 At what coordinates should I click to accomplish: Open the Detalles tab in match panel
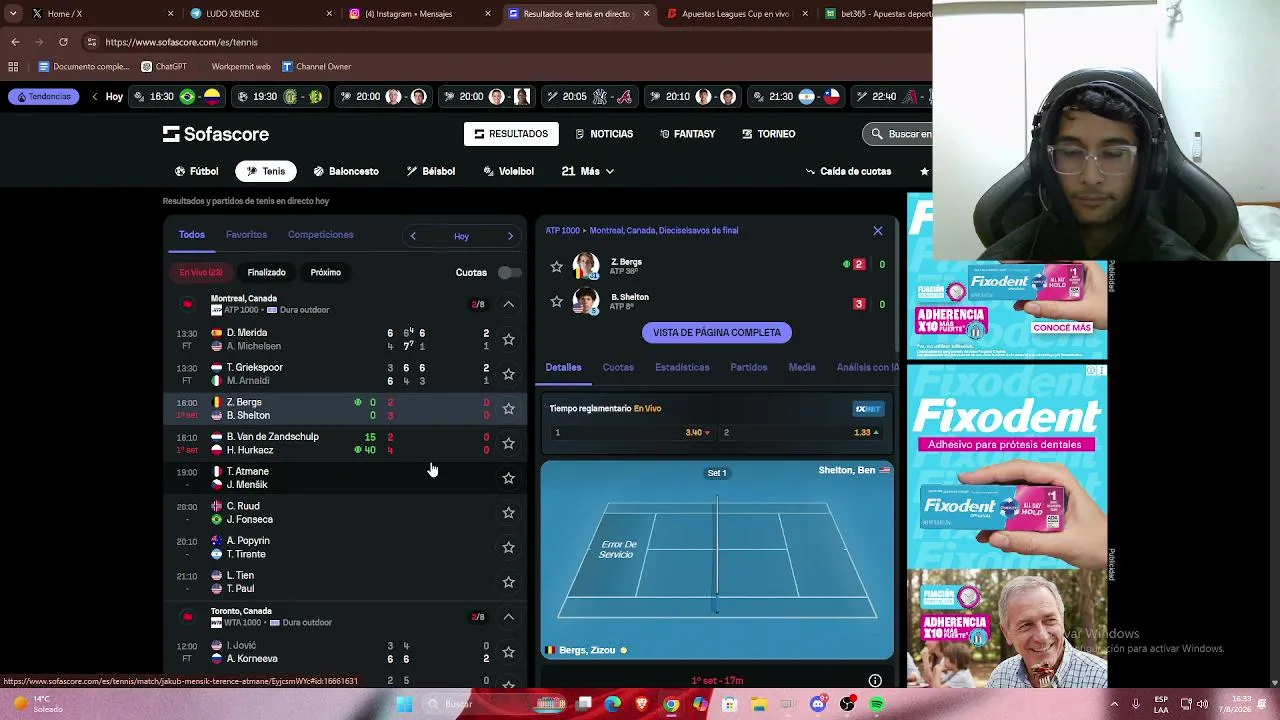563,368
